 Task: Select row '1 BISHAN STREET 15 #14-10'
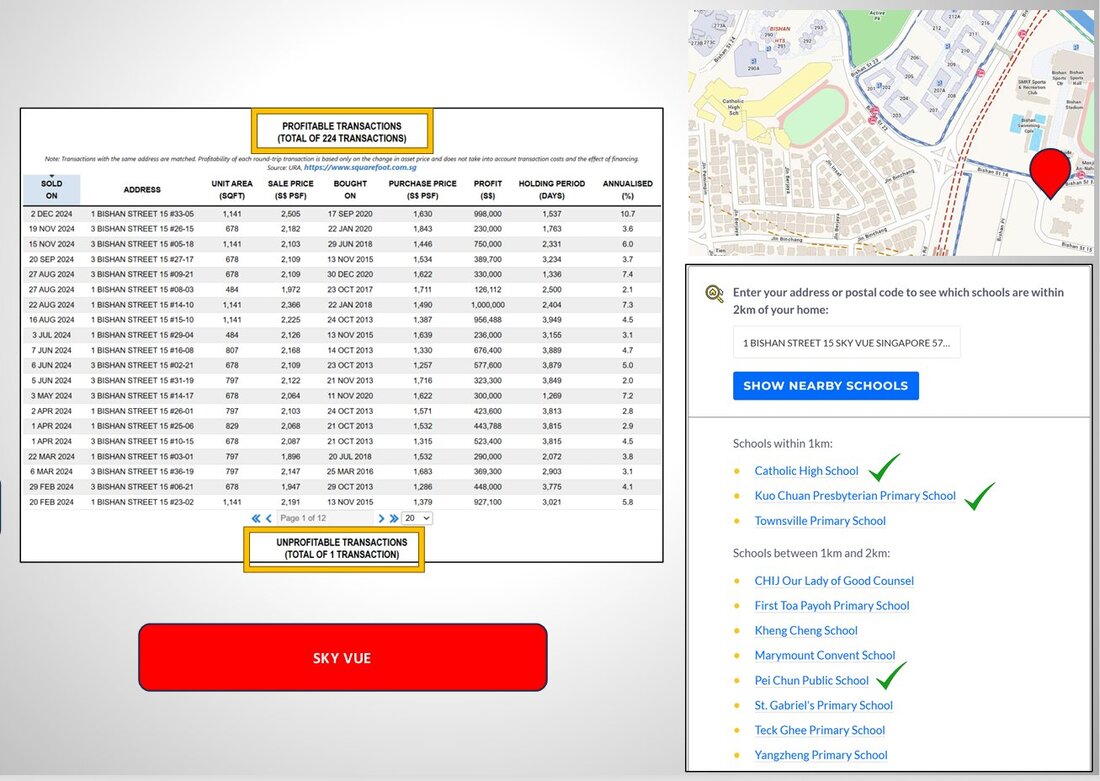tap(342, 305)
